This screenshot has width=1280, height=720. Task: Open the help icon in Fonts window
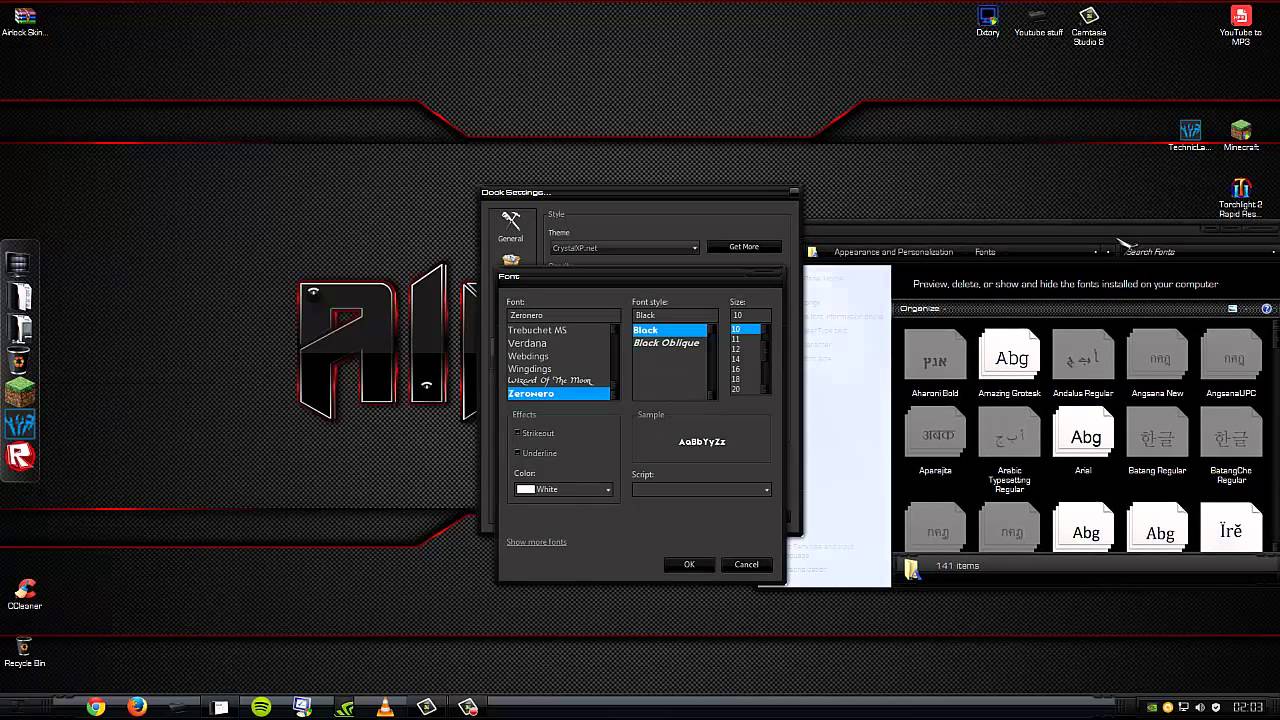pyautogui.click(x=1267, y=309)
